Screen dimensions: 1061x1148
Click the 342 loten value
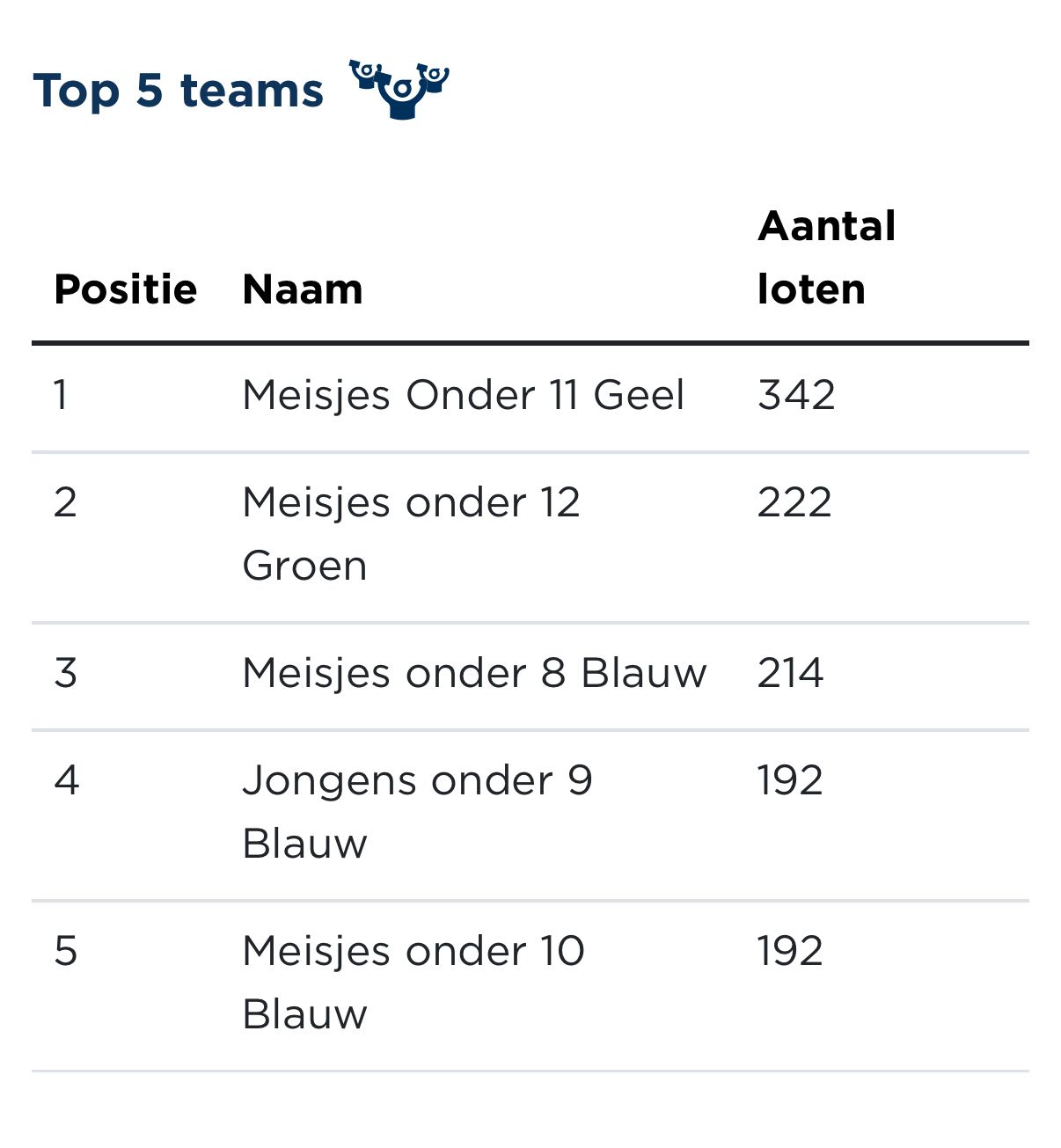click(x=796, y=395)
